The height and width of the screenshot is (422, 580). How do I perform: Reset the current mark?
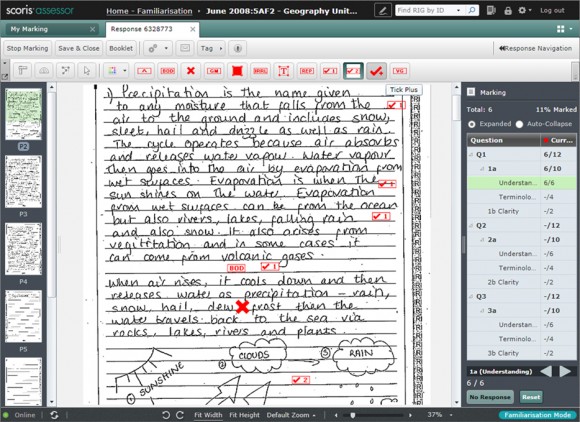[x=531, y=397]
